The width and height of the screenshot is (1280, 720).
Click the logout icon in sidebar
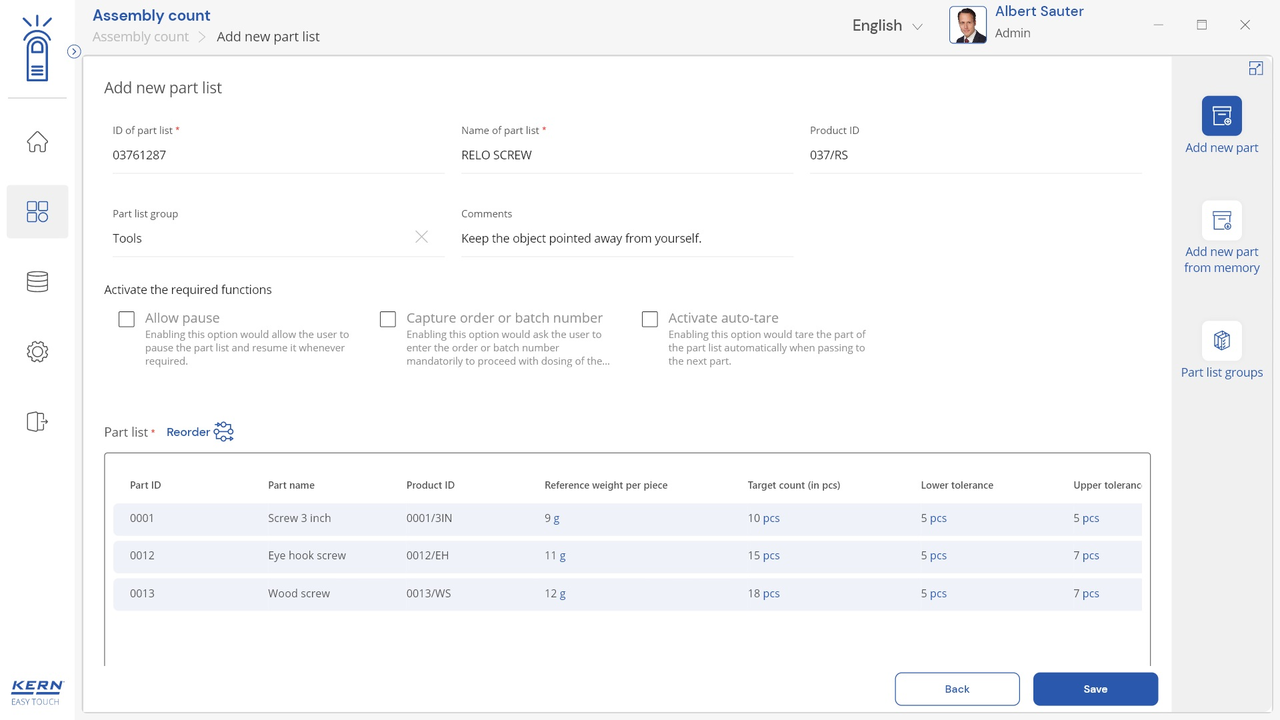point(37,422)
